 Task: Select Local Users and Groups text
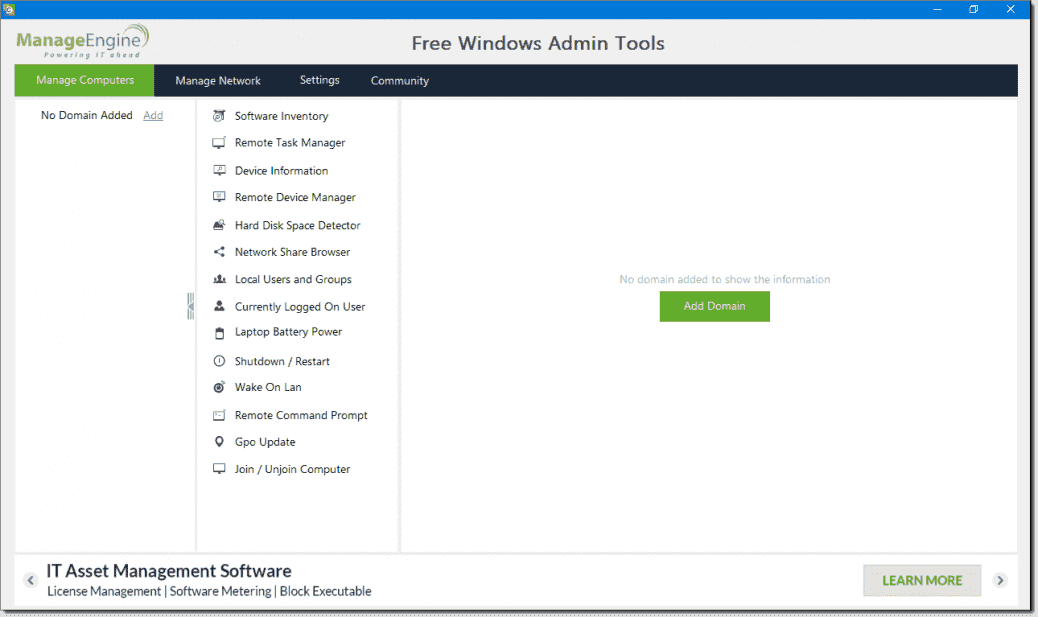point(293,279)
